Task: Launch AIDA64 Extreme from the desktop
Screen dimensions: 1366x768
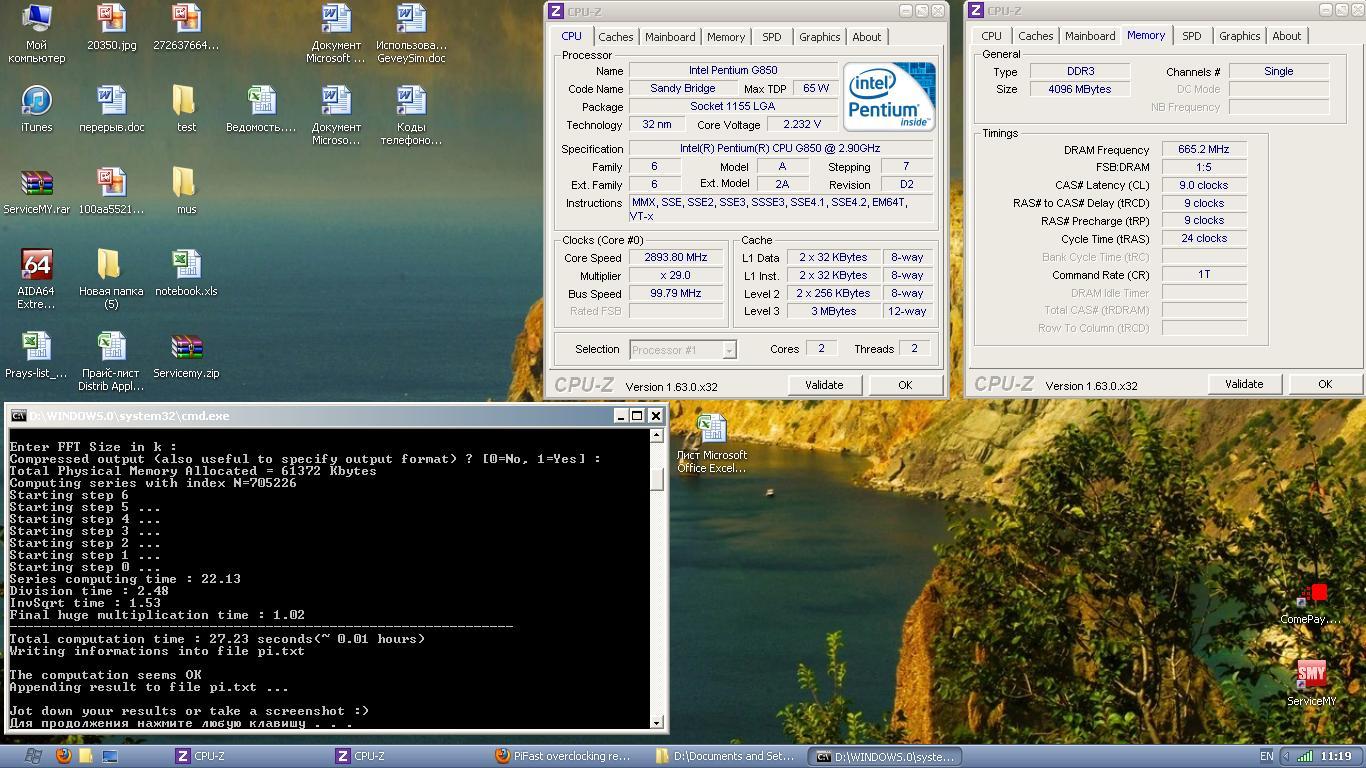Action: [37, 265]
